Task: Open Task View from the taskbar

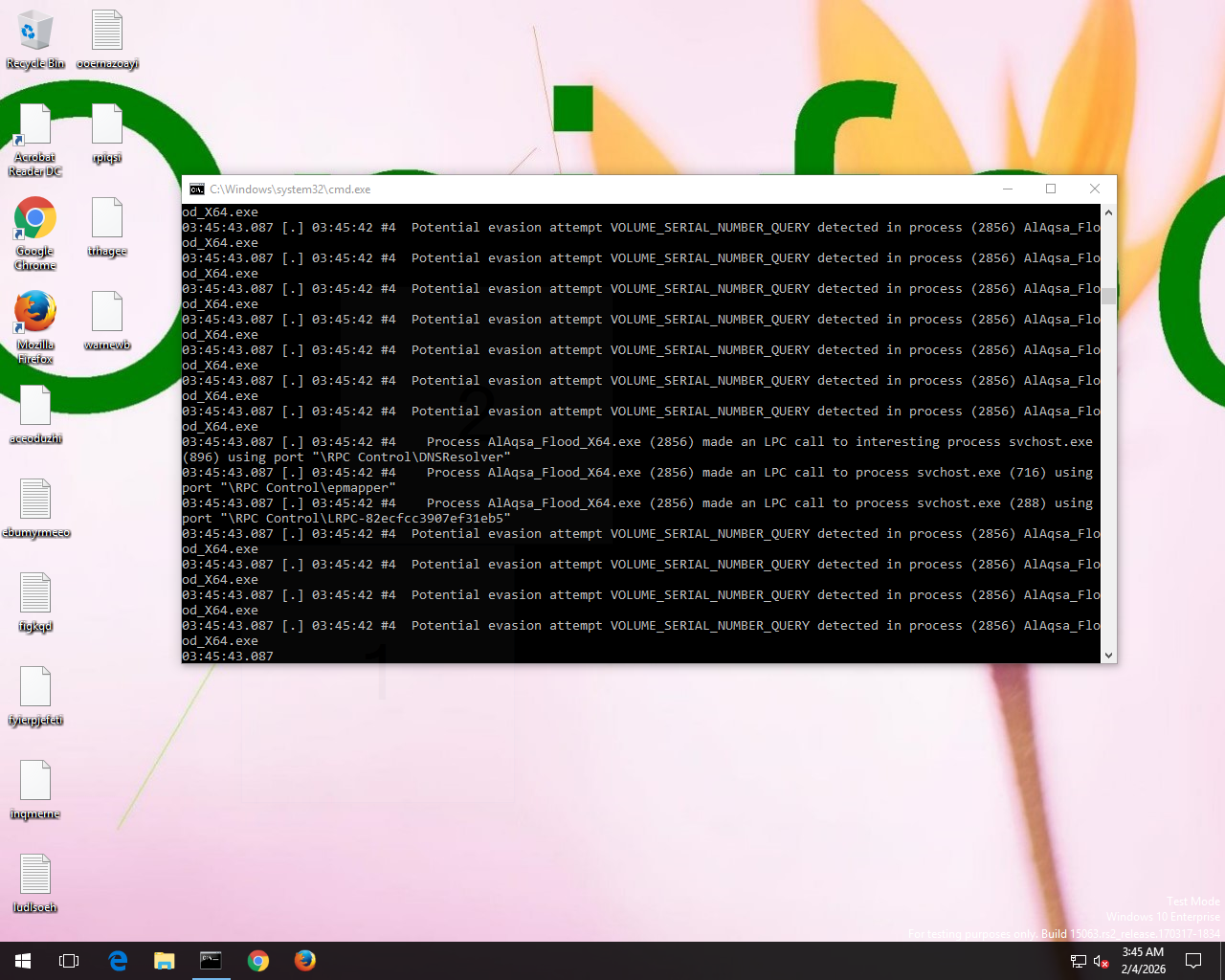Action: (69, 961)
